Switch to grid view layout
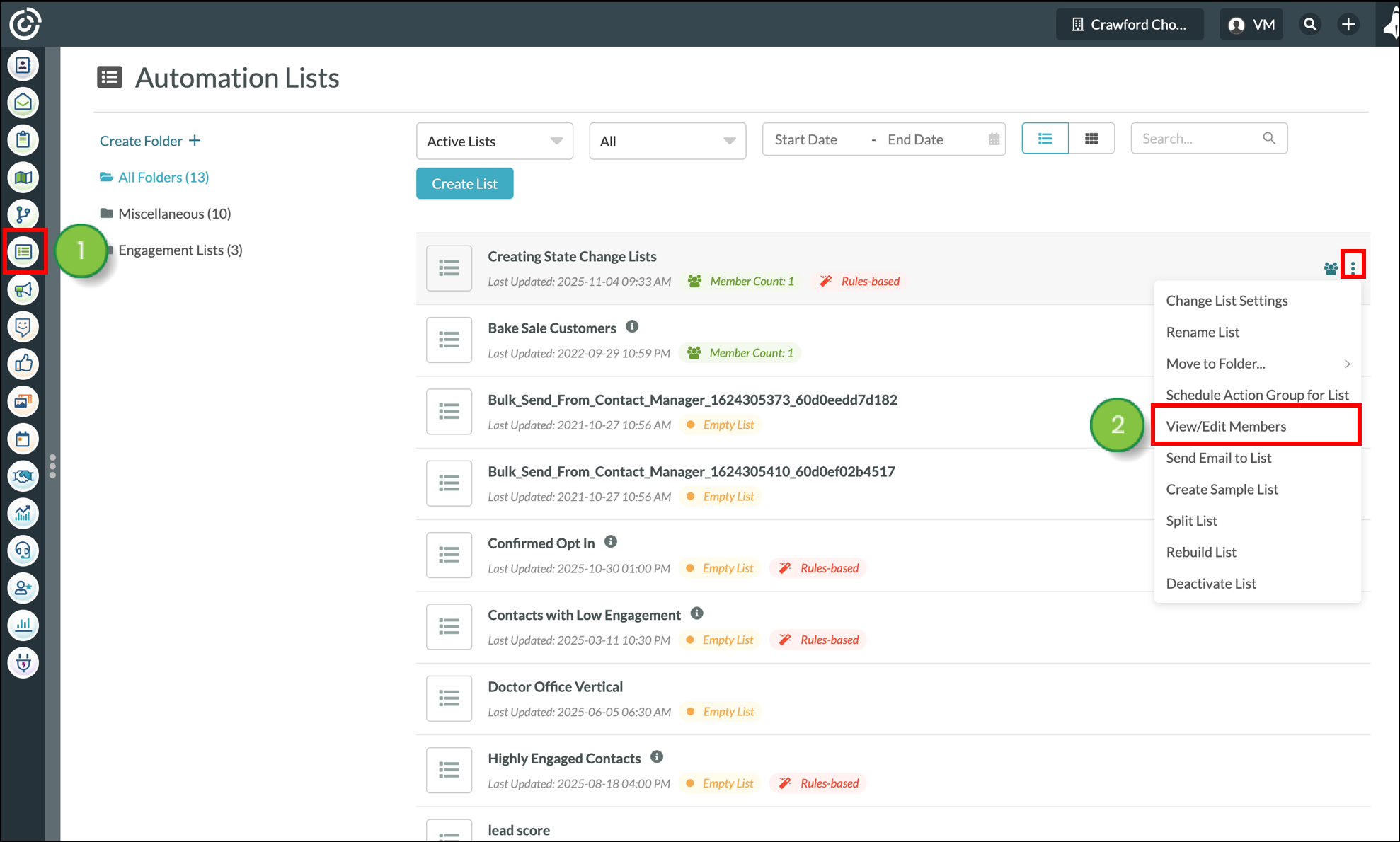Viewport: 1400px width, 842px height. 1091,139
